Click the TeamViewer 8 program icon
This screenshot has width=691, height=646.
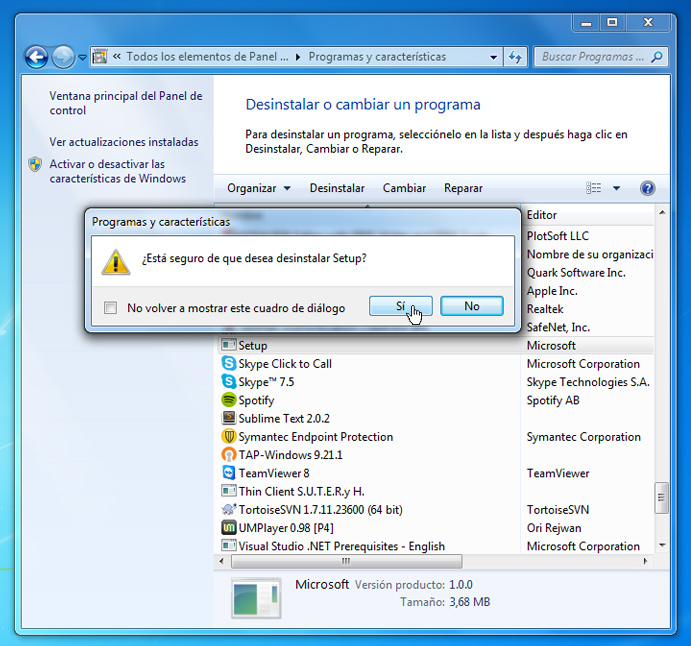229,473
